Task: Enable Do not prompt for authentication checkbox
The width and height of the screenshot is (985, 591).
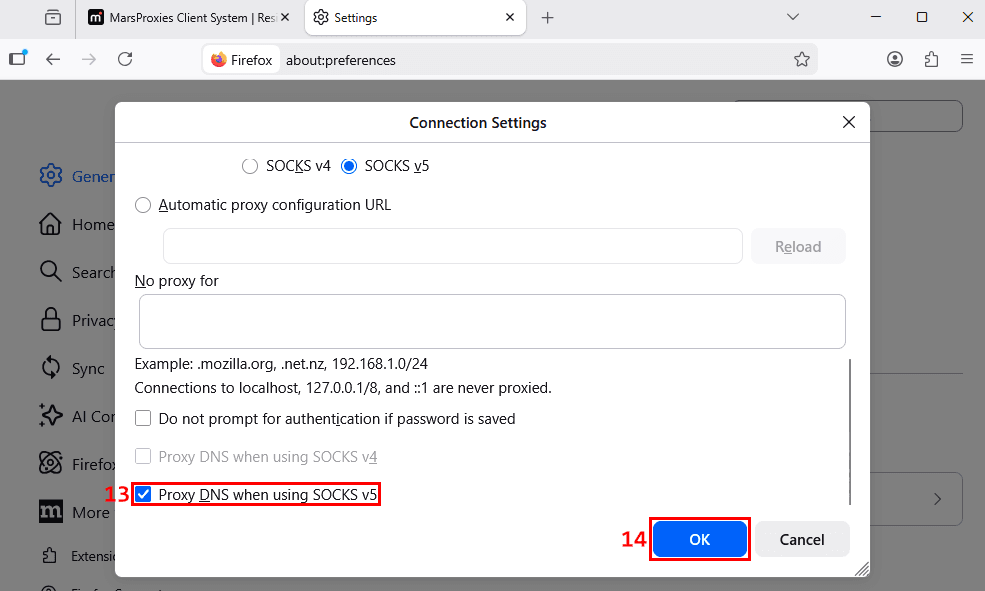Action: (143, 418)
